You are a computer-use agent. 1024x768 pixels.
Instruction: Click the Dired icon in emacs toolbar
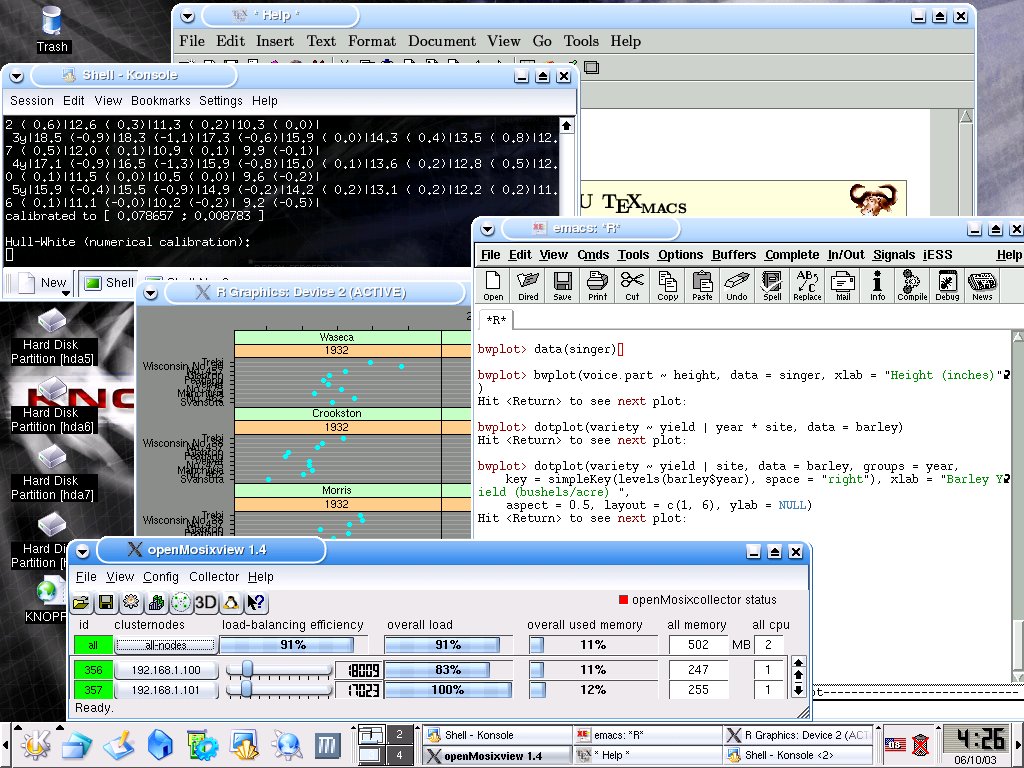[x=528, y=285]
